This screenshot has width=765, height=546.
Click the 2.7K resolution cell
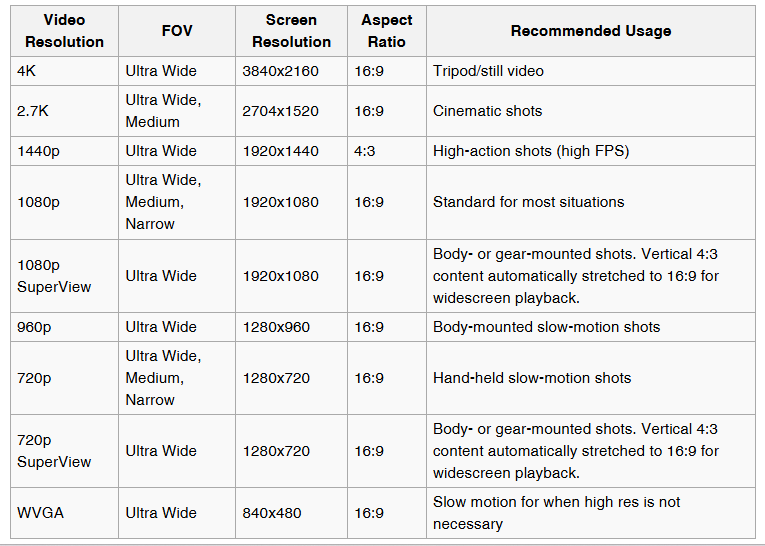tap(33, 111)
